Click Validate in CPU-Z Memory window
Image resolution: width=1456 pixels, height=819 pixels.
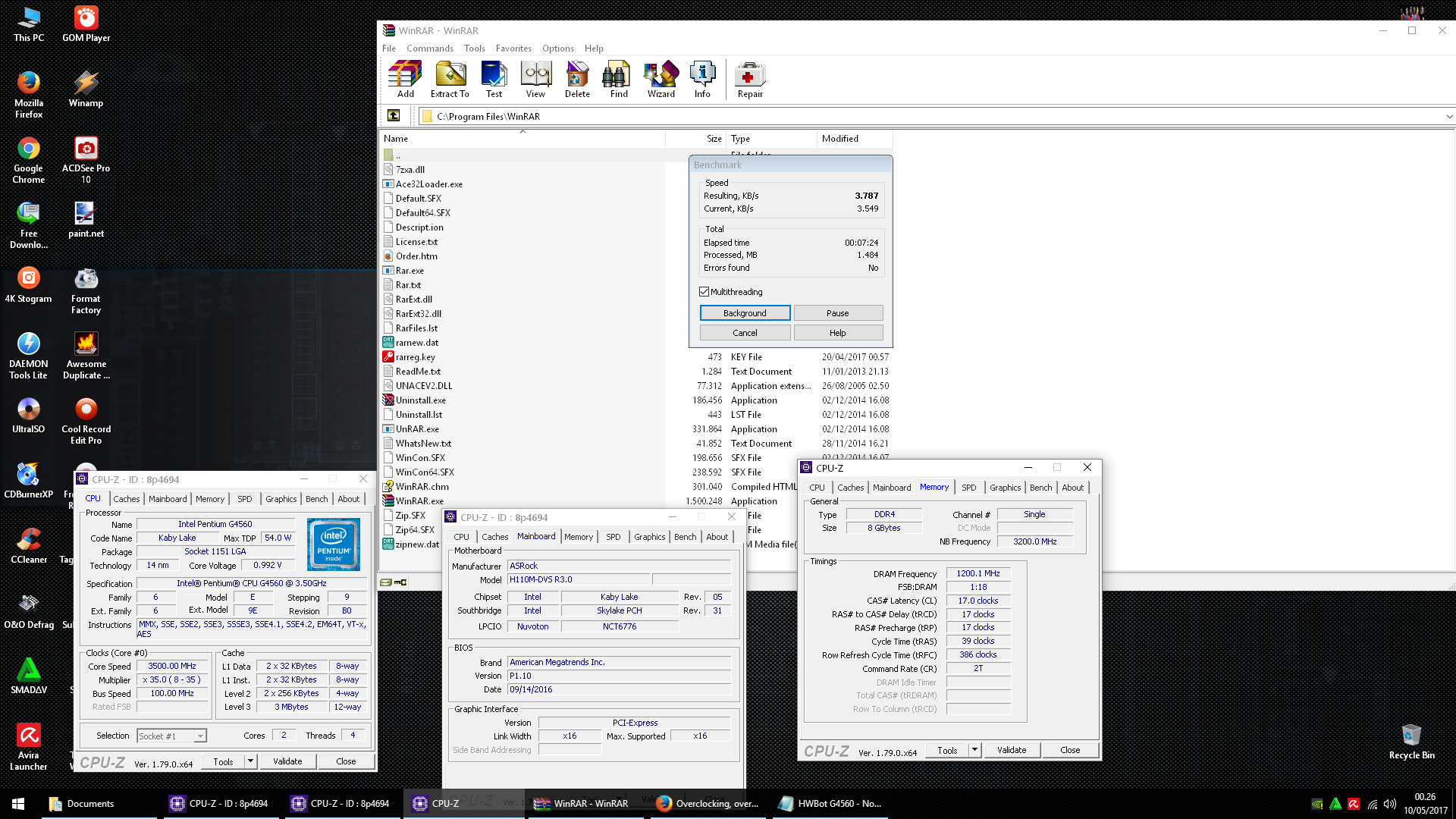(x=1012, y=750)
